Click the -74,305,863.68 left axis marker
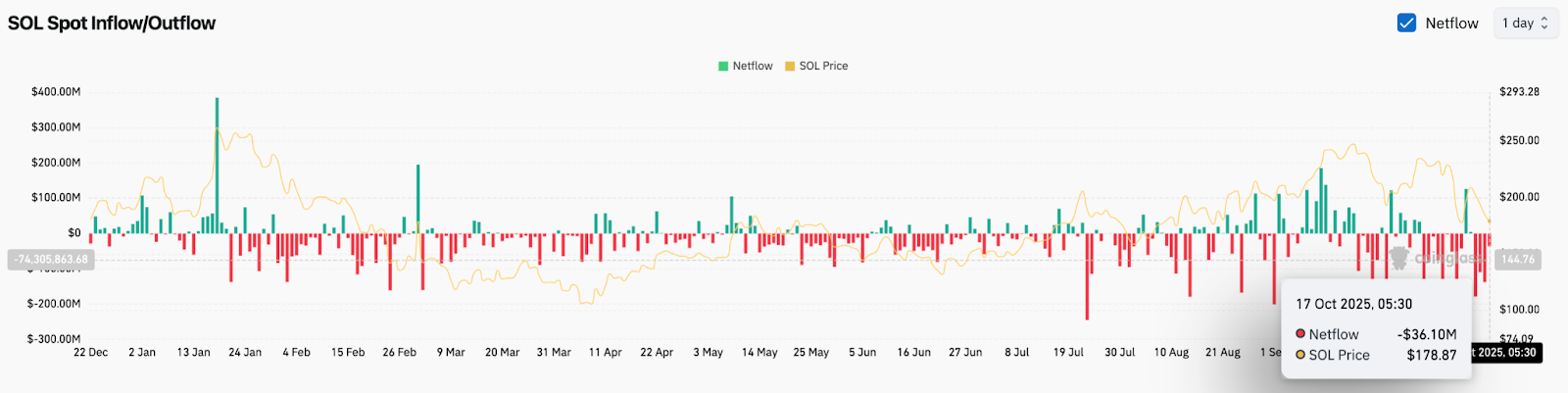Image resolution: width=1568 pixels, height=393 pixels. (51, 260)
